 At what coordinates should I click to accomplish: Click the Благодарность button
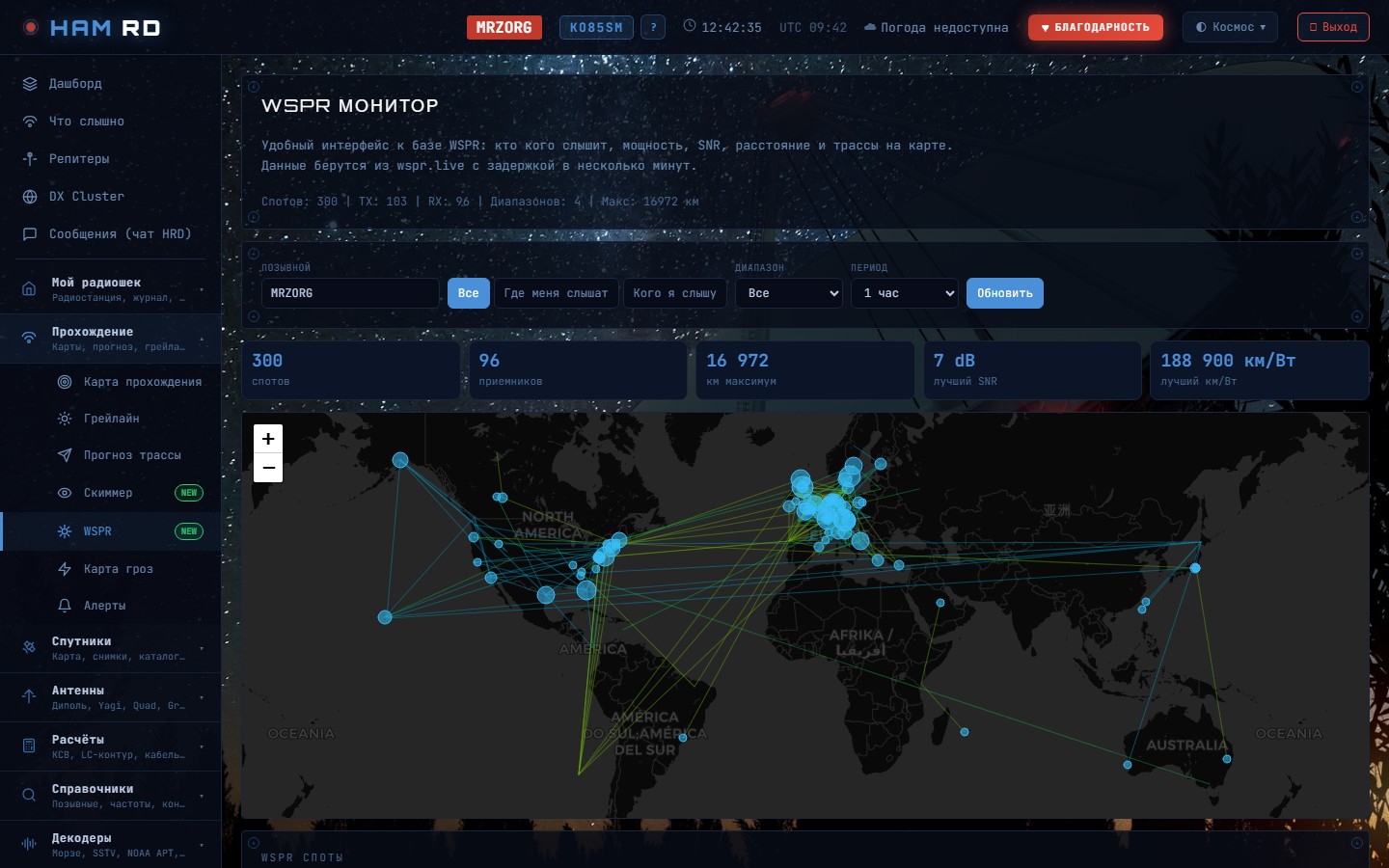coord(1095,27)
